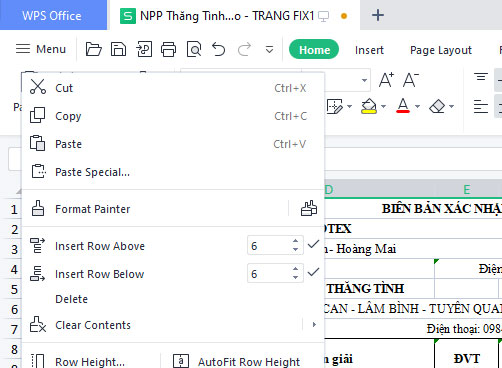Viewport: 502px width, 368px height.
Task: Open the font color dropdown arrow
Action: (x=417, y=106)
